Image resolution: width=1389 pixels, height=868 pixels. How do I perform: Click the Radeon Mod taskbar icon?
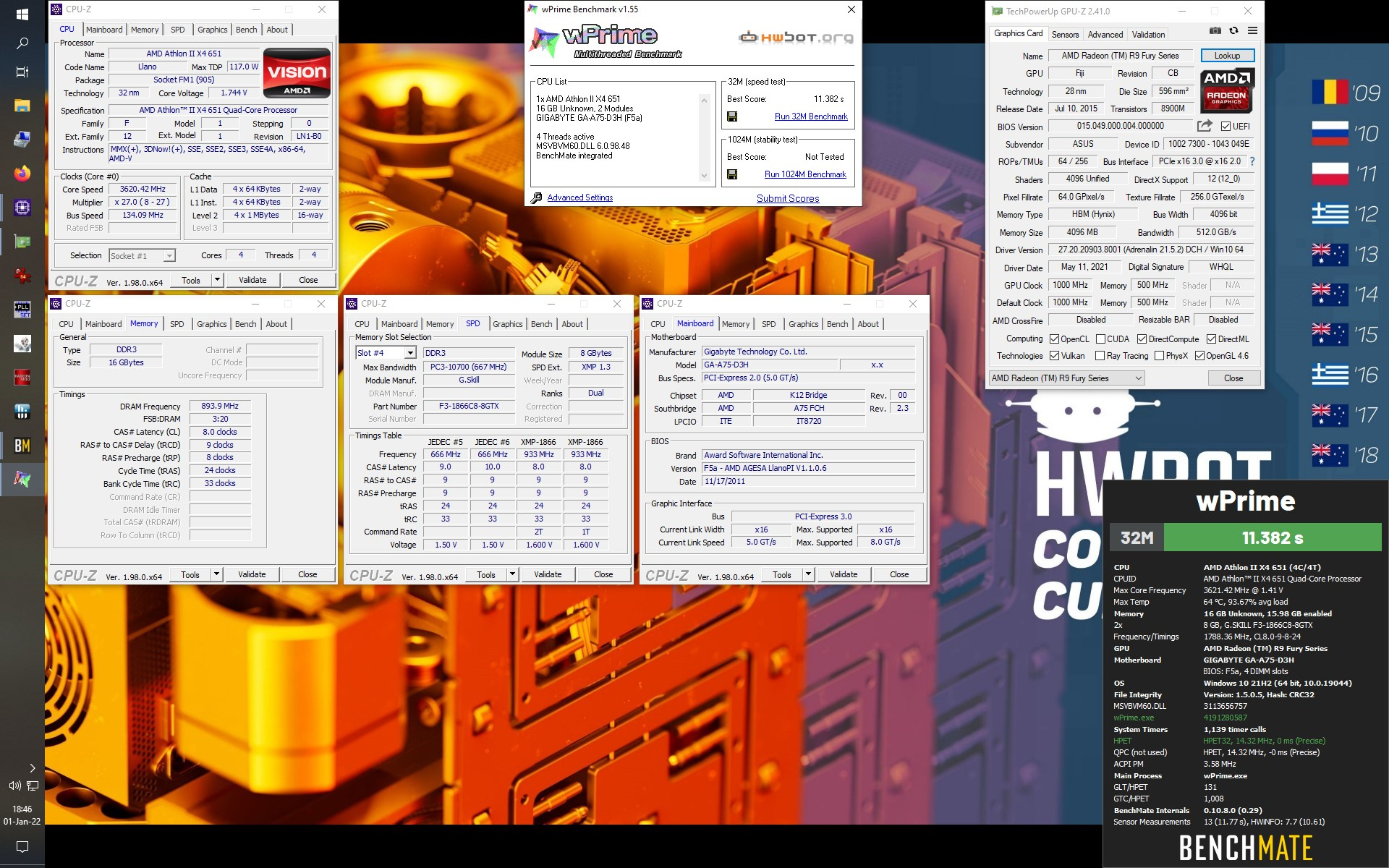22,378
